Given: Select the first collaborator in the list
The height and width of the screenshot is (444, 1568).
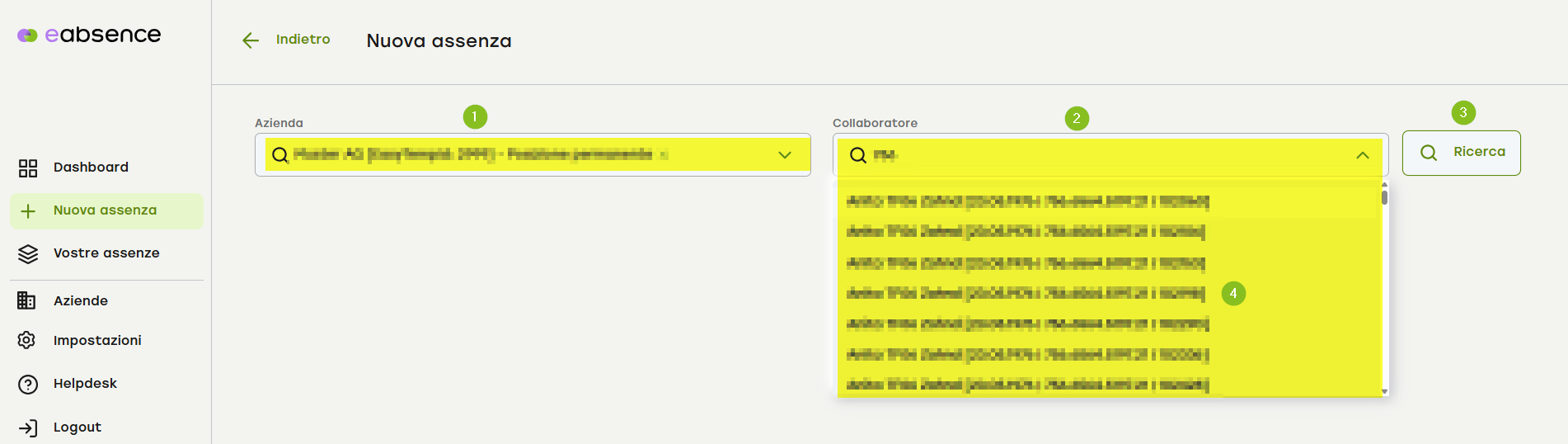Looking at the screenshot, I should pos(1027,201).
